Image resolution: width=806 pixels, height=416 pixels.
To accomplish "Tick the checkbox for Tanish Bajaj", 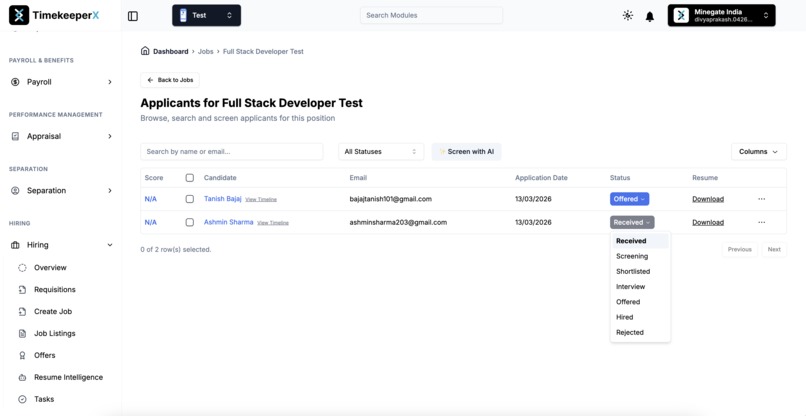I will click(x=190, y=199).
